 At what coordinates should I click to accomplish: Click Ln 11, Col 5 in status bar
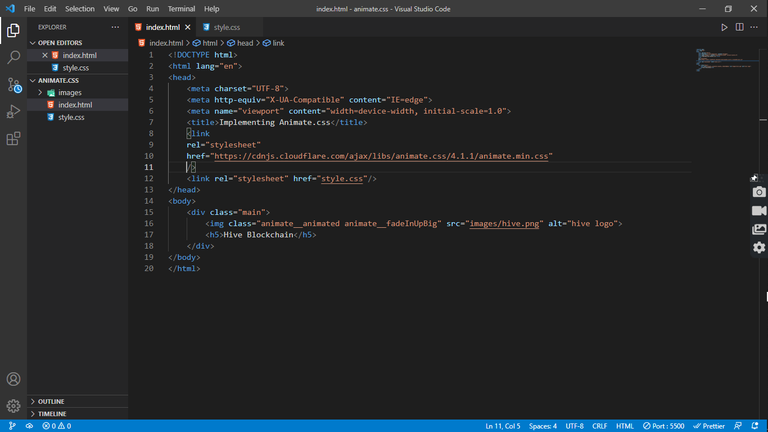(503, 426)
